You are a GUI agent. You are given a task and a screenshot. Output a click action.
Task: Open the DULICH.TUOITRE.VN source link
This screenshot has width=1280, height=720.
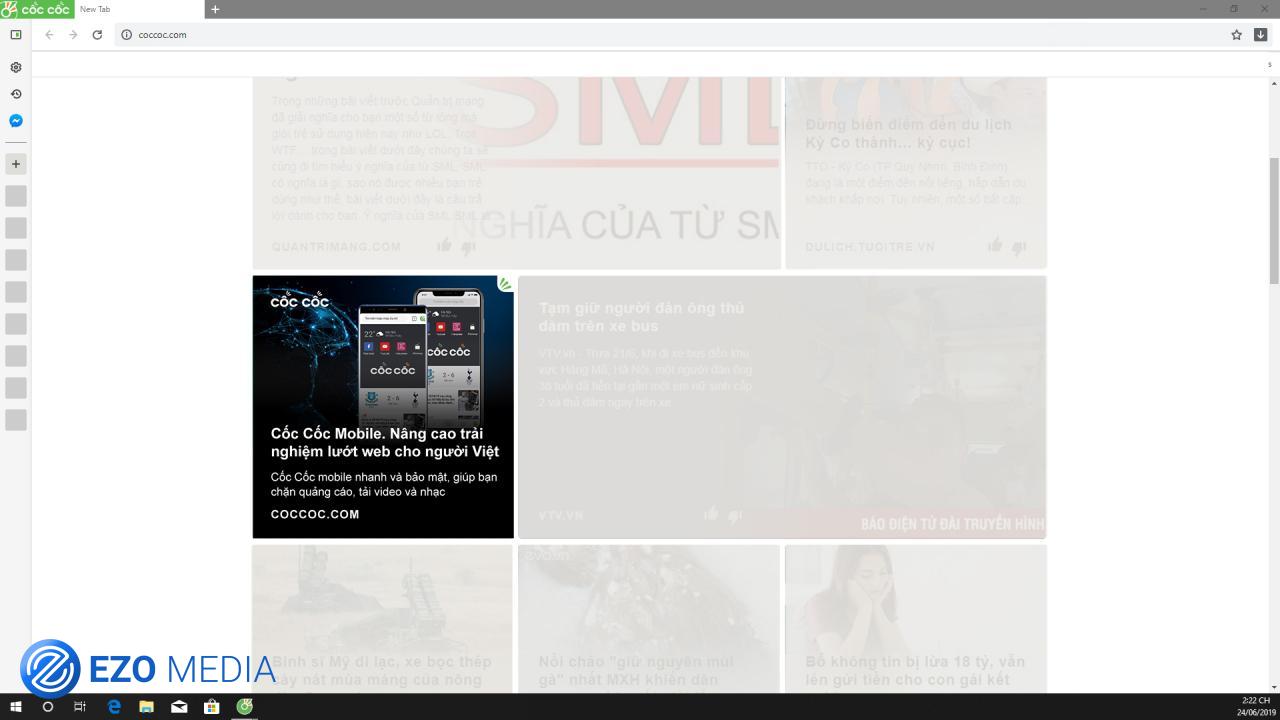[870, 246]
